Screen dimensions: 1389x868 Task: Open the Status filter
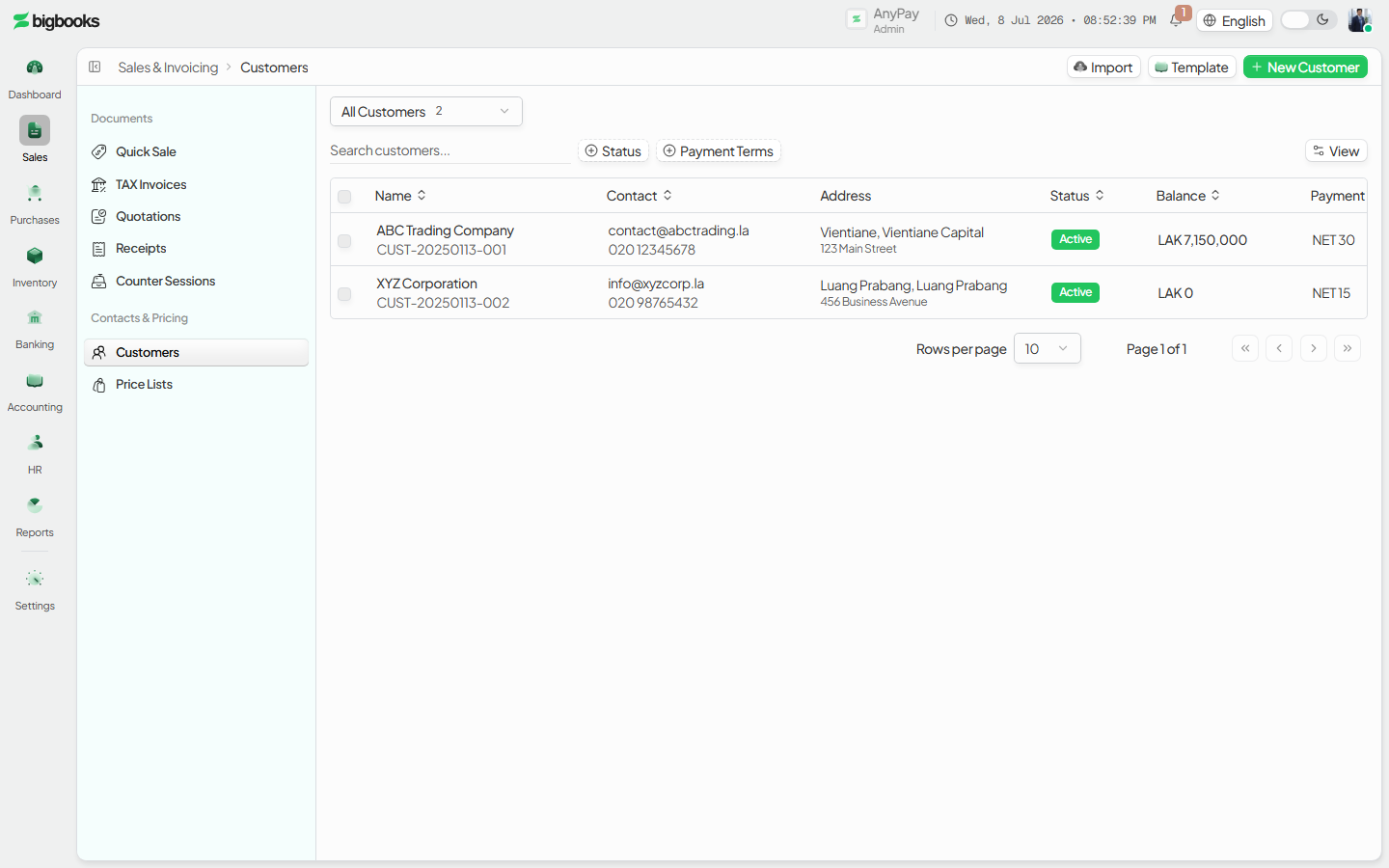click(613, 150)
